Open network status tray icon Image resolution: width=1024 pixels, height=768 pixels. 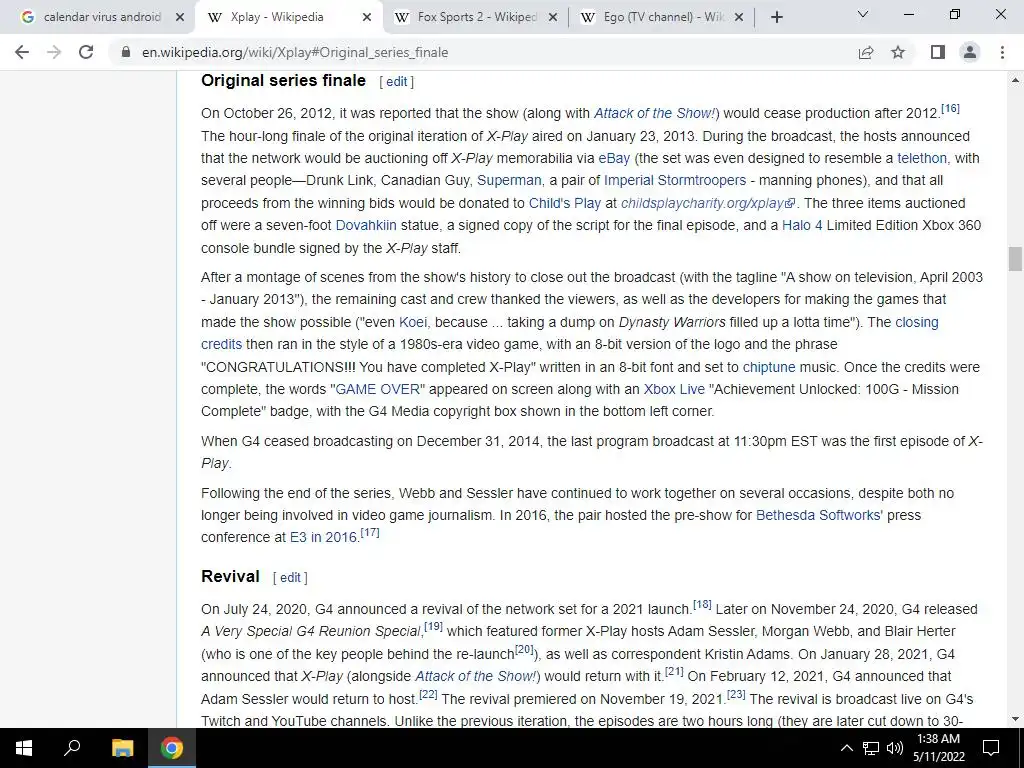click(x=871, y=748)
